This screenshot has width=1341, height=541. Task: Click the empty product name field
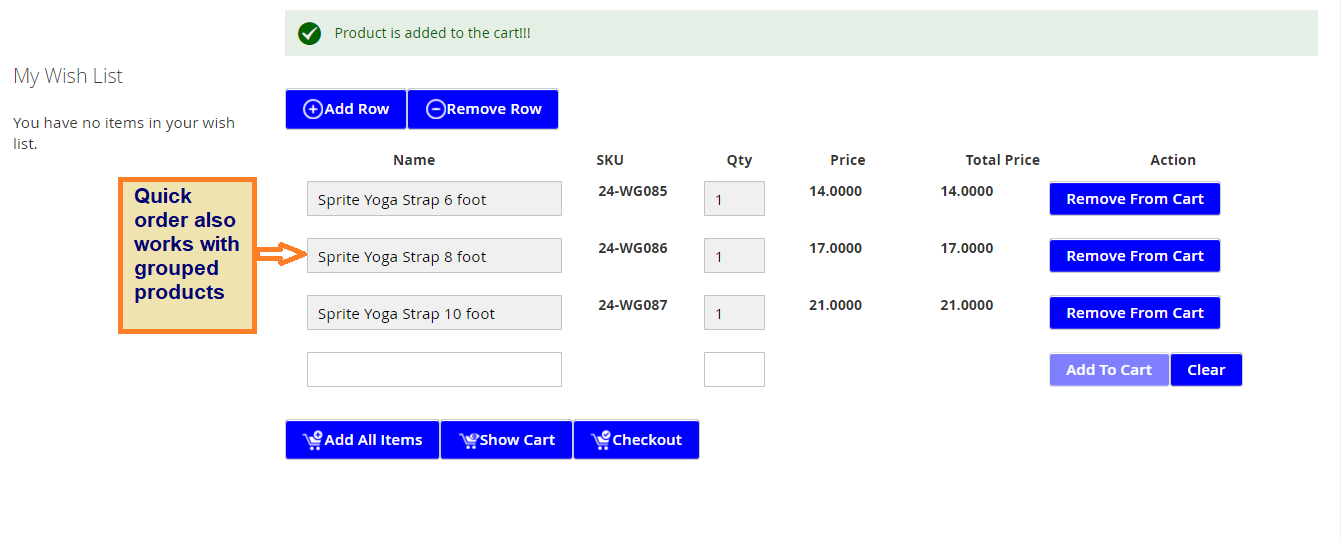point(434,370)
